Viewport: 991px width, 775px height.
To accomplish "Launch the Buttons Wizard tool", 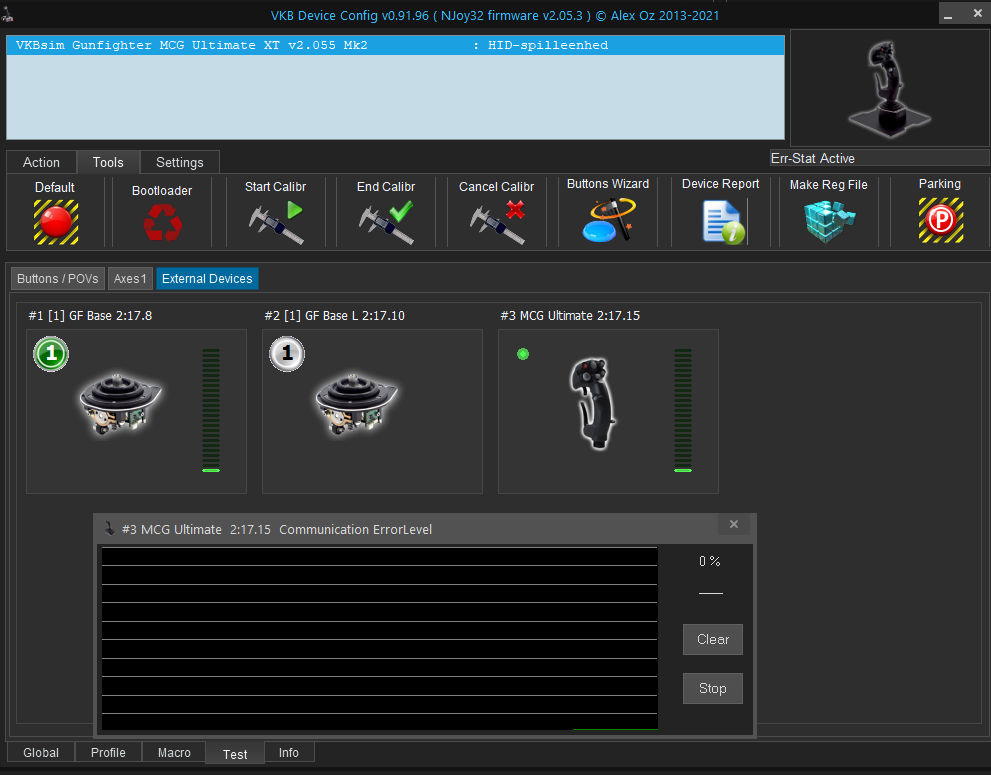I will click(608, 220).
